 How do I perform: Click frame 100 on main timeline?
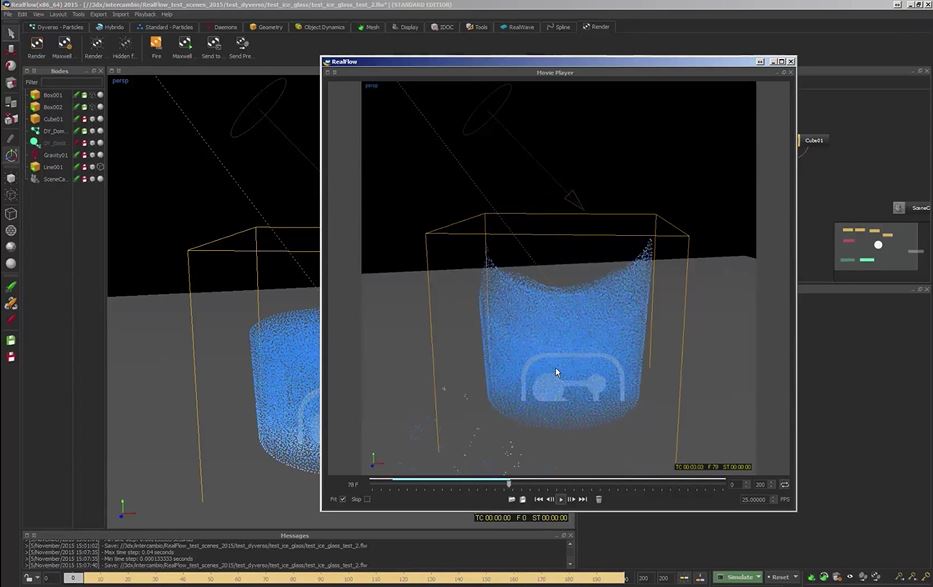tap(348, 578)
